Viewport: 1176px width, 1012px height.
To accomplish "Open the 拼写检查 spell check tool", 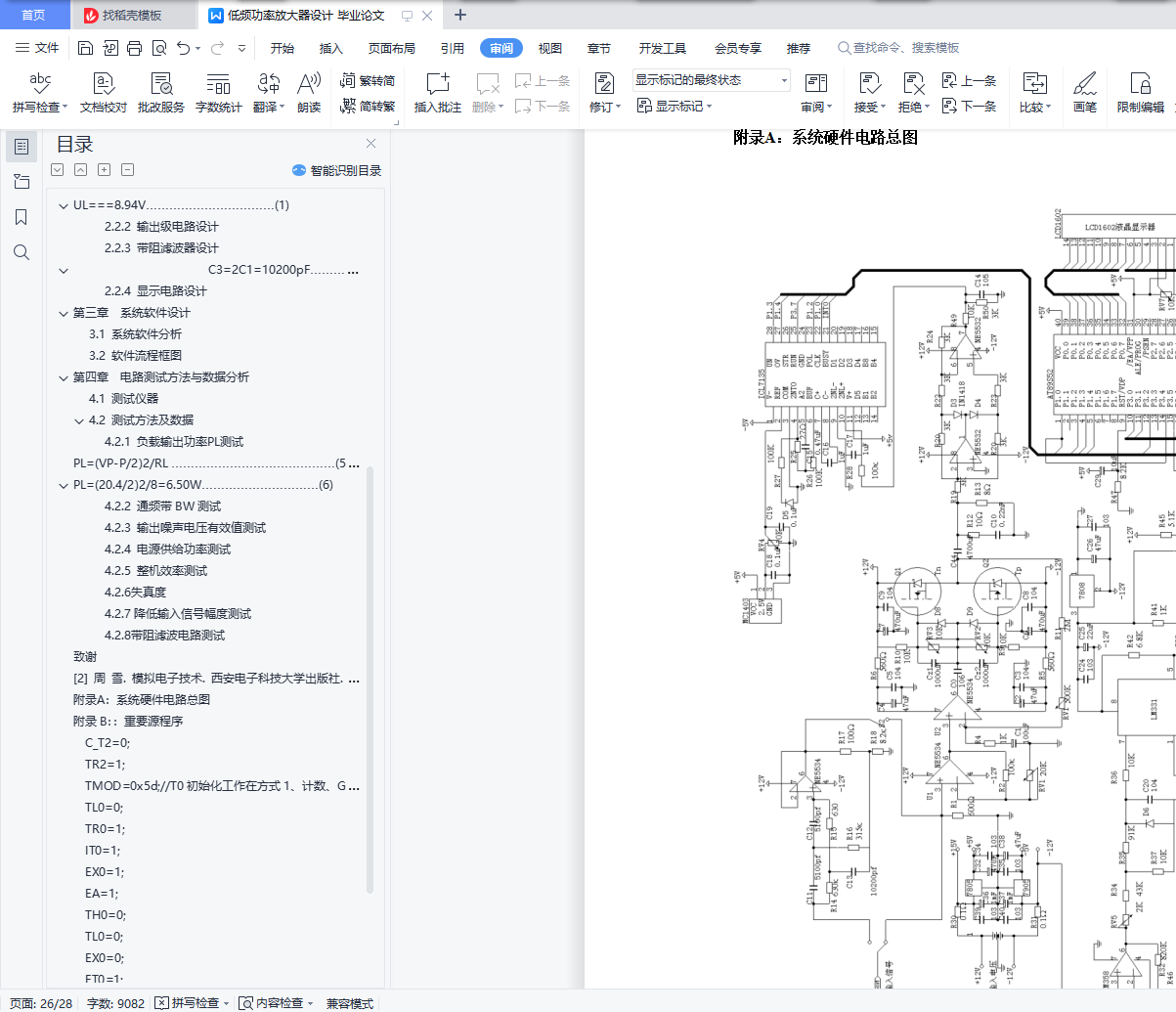I will point(40,93).
